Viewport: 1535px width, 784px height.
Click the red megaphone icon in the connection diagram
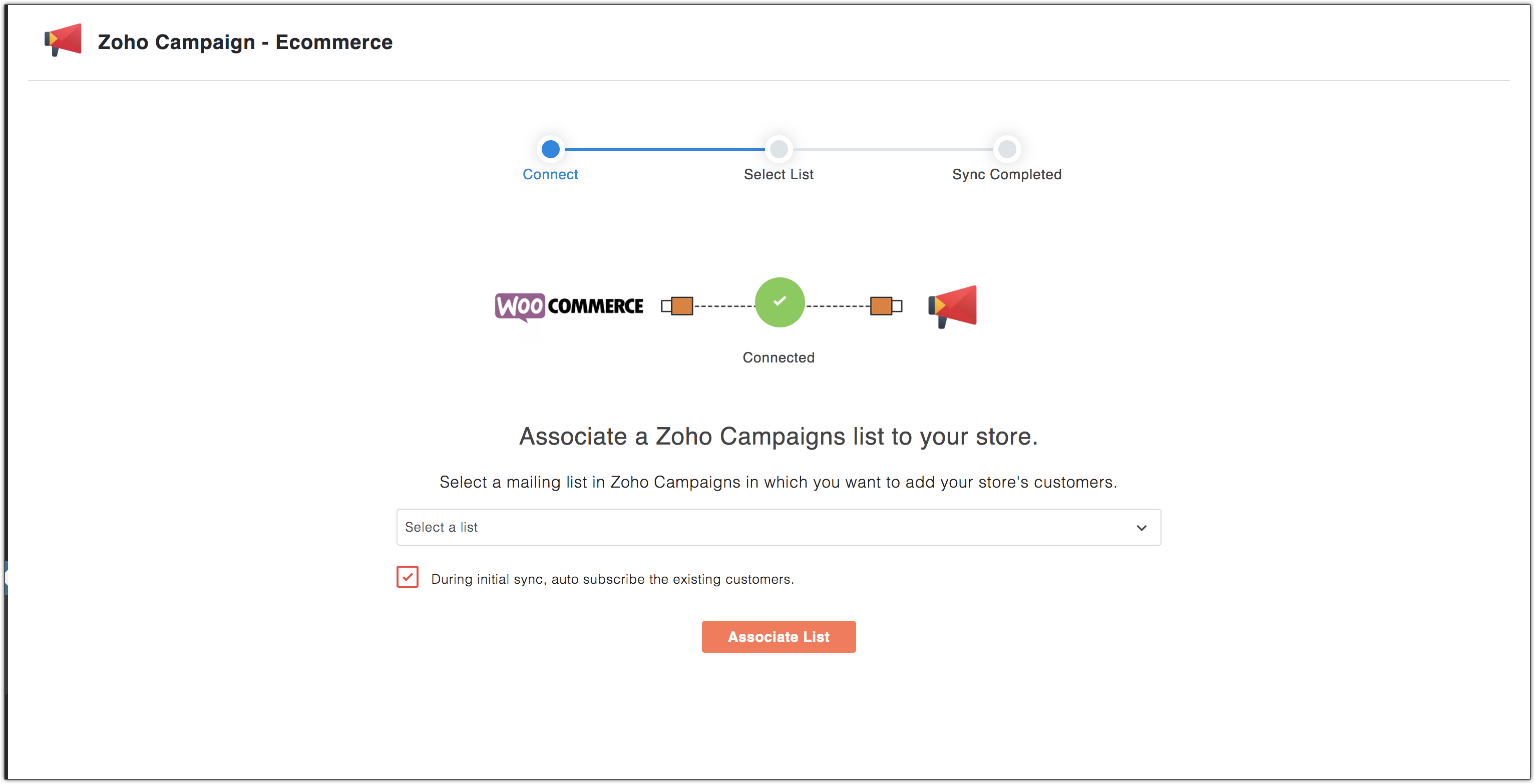951,305
